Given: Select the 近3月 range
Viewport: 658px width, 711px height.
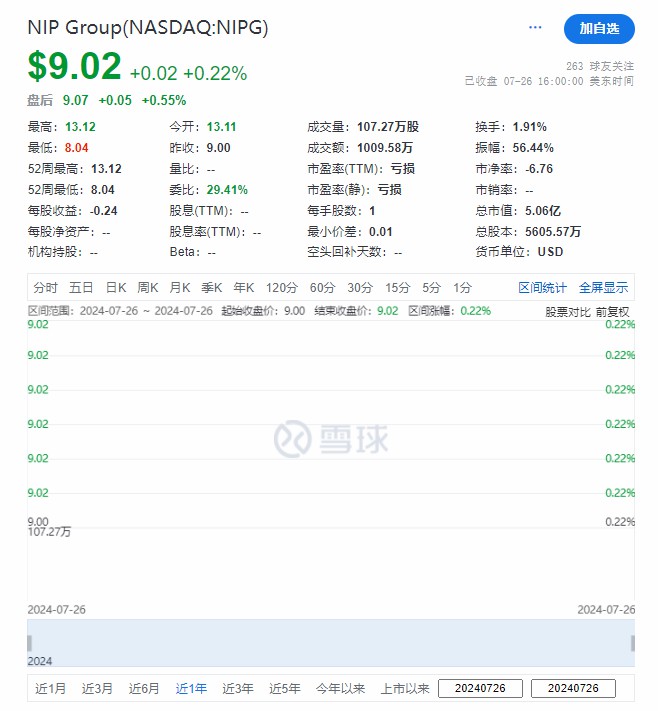Looking at the screenshot, I should pos(97,688).
